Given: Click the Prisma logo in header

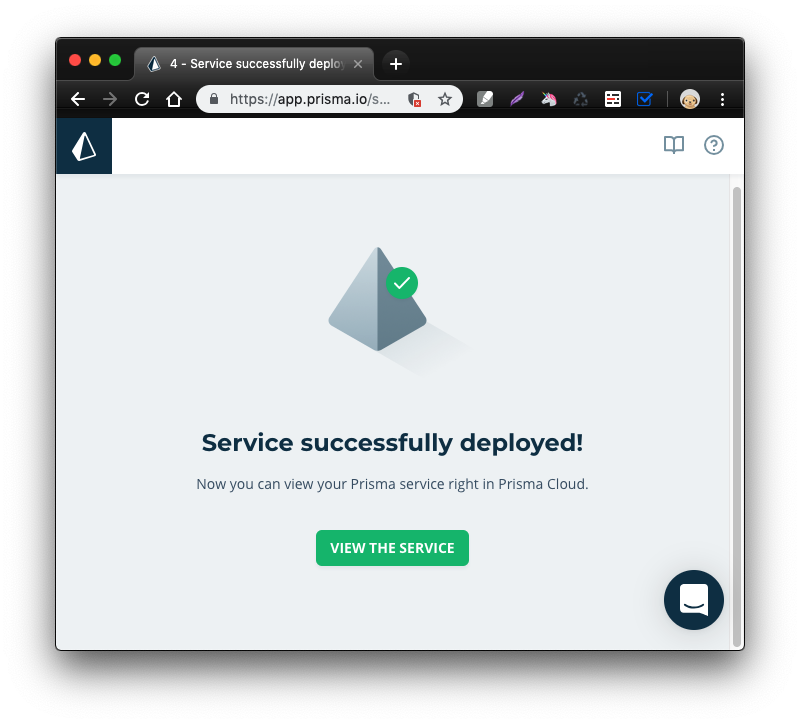Looking at the screenshot, I should (x=84, y=146).
